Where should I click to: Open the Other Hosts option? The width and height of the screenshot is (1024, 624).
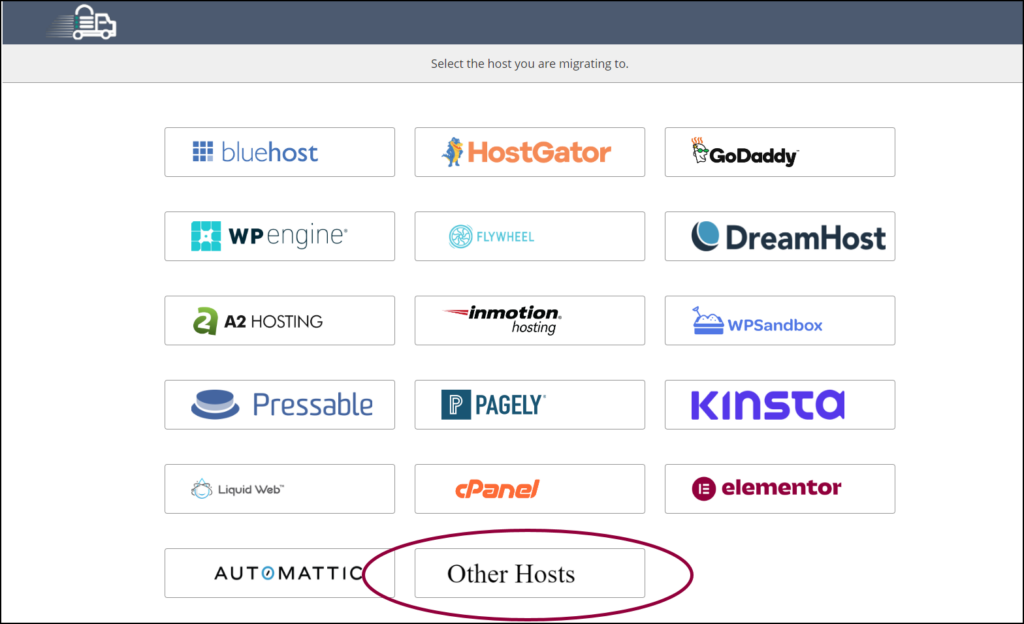point(530,573)
